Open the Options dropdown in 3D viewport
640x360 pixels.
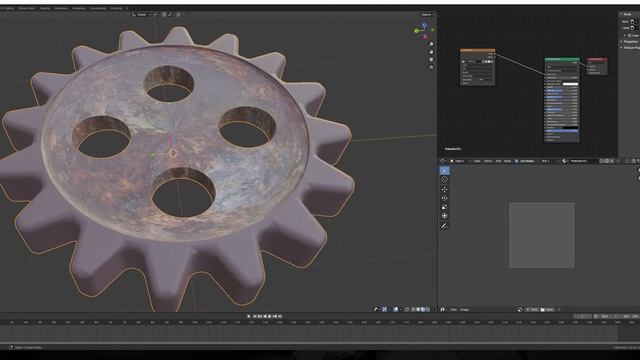427,14
